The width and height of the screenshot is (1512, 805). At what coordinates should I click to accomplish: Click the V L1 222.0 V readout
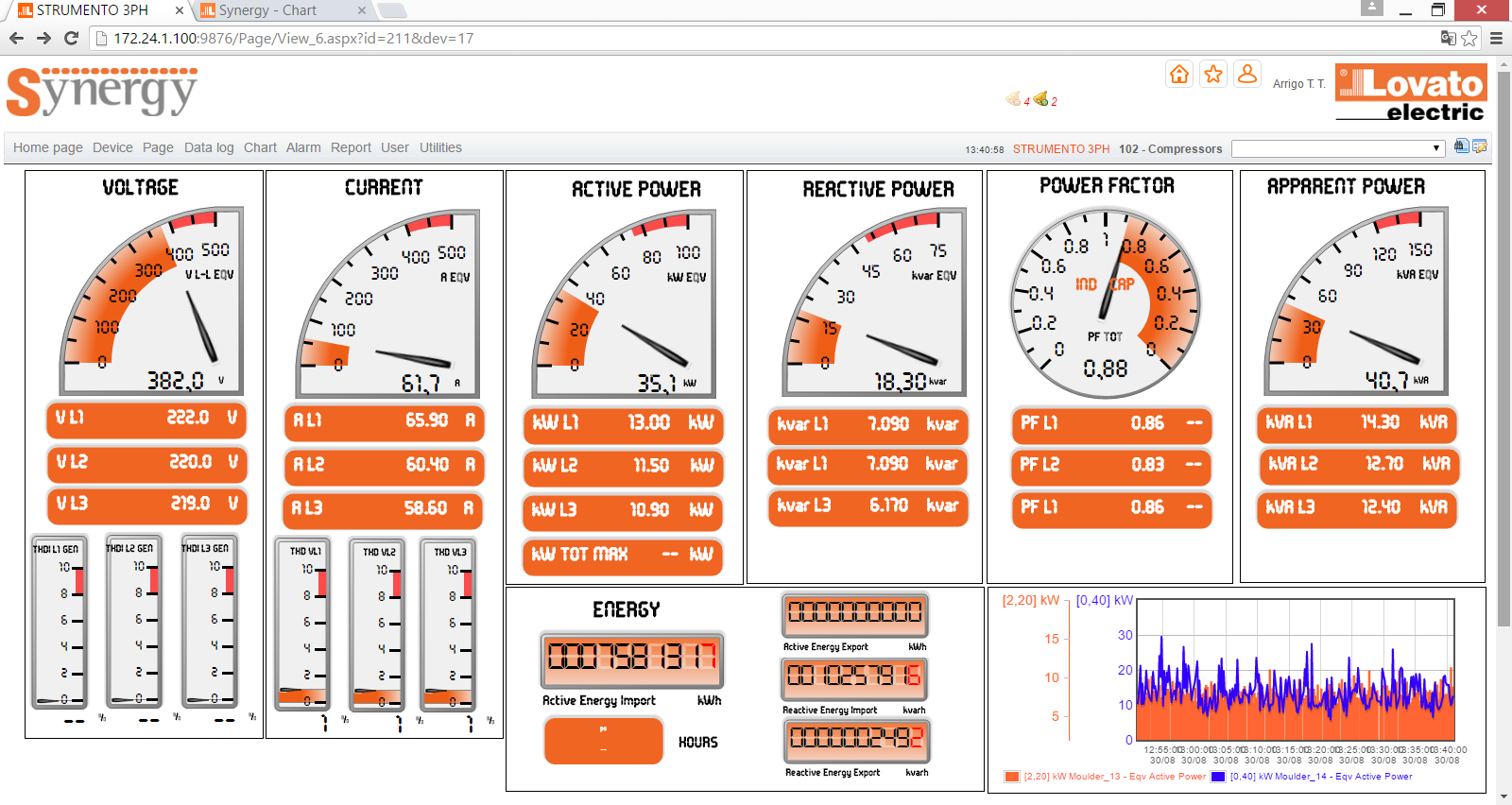coord(146,419)
